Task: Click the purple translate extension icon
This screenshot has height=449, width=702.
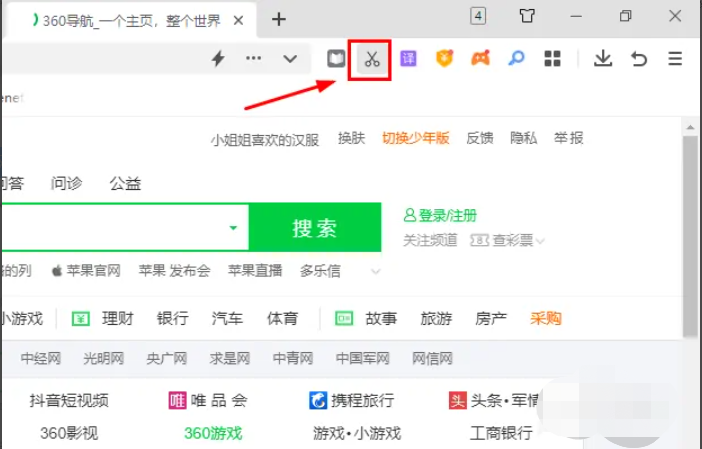Action: click(409, 59)
